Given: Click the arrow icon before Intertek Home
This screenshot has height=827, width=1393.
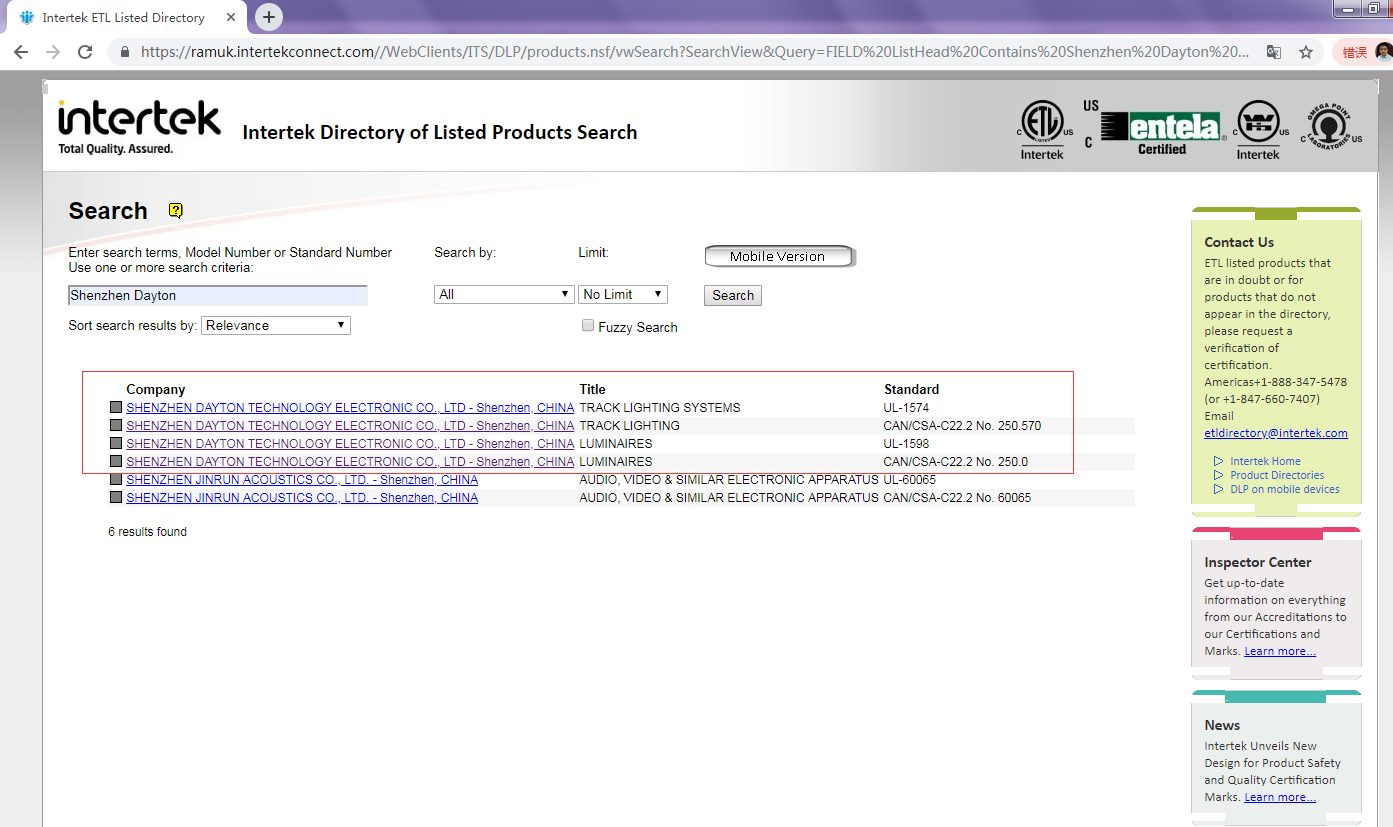Looking at the screenshot, I should (x=1218, y=461).
